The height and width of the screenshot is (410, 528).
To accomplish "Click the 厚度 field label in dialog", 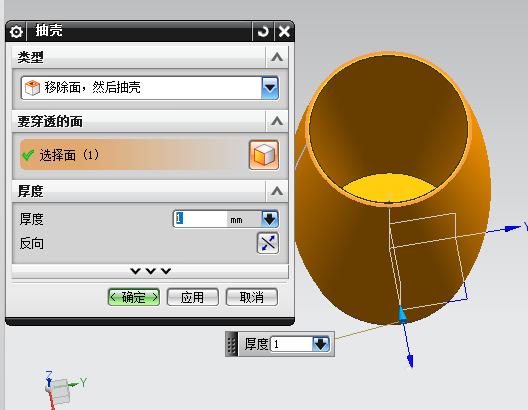I will pos(32,219).
